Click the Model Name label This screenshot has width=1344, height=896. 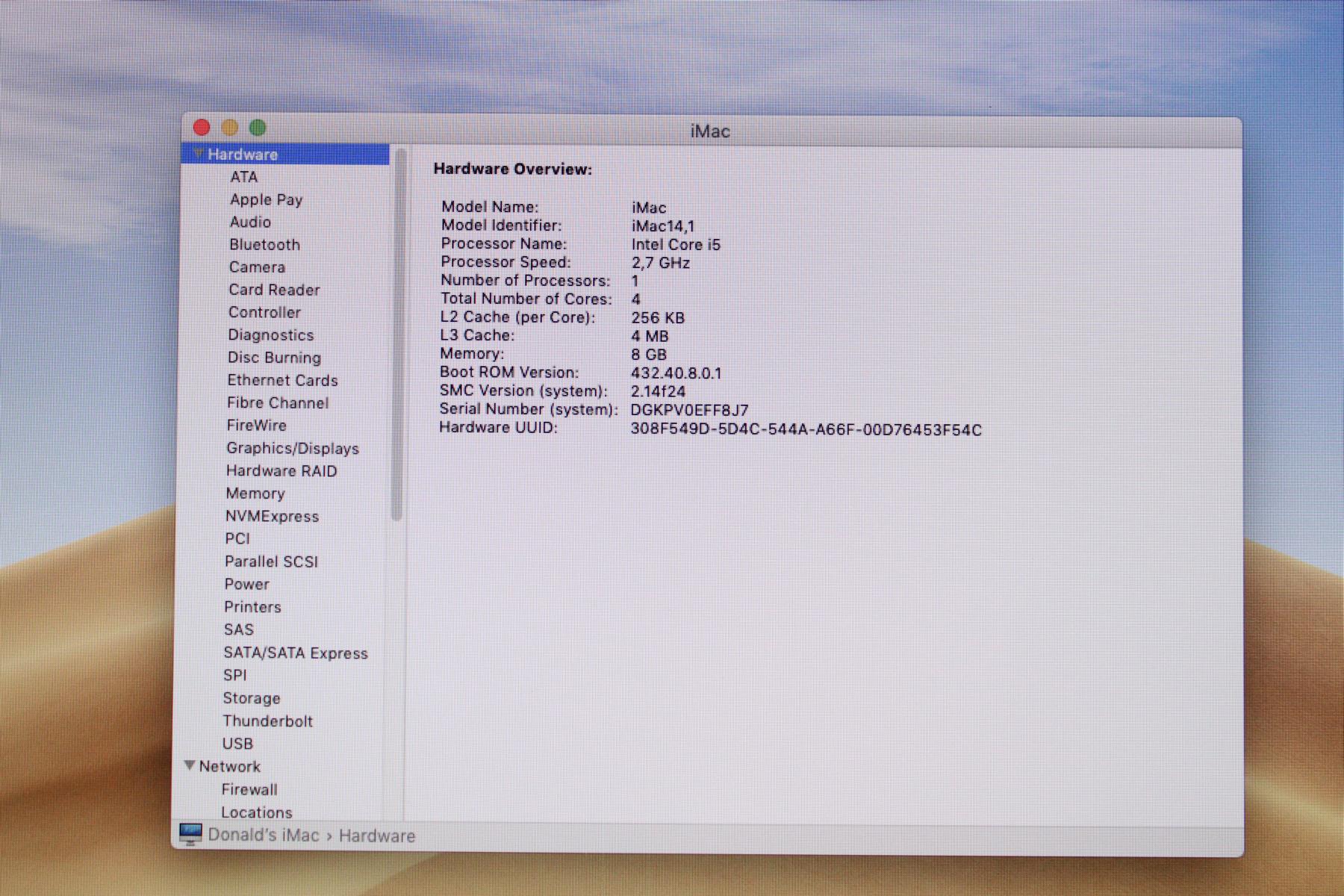coord(490,207)
